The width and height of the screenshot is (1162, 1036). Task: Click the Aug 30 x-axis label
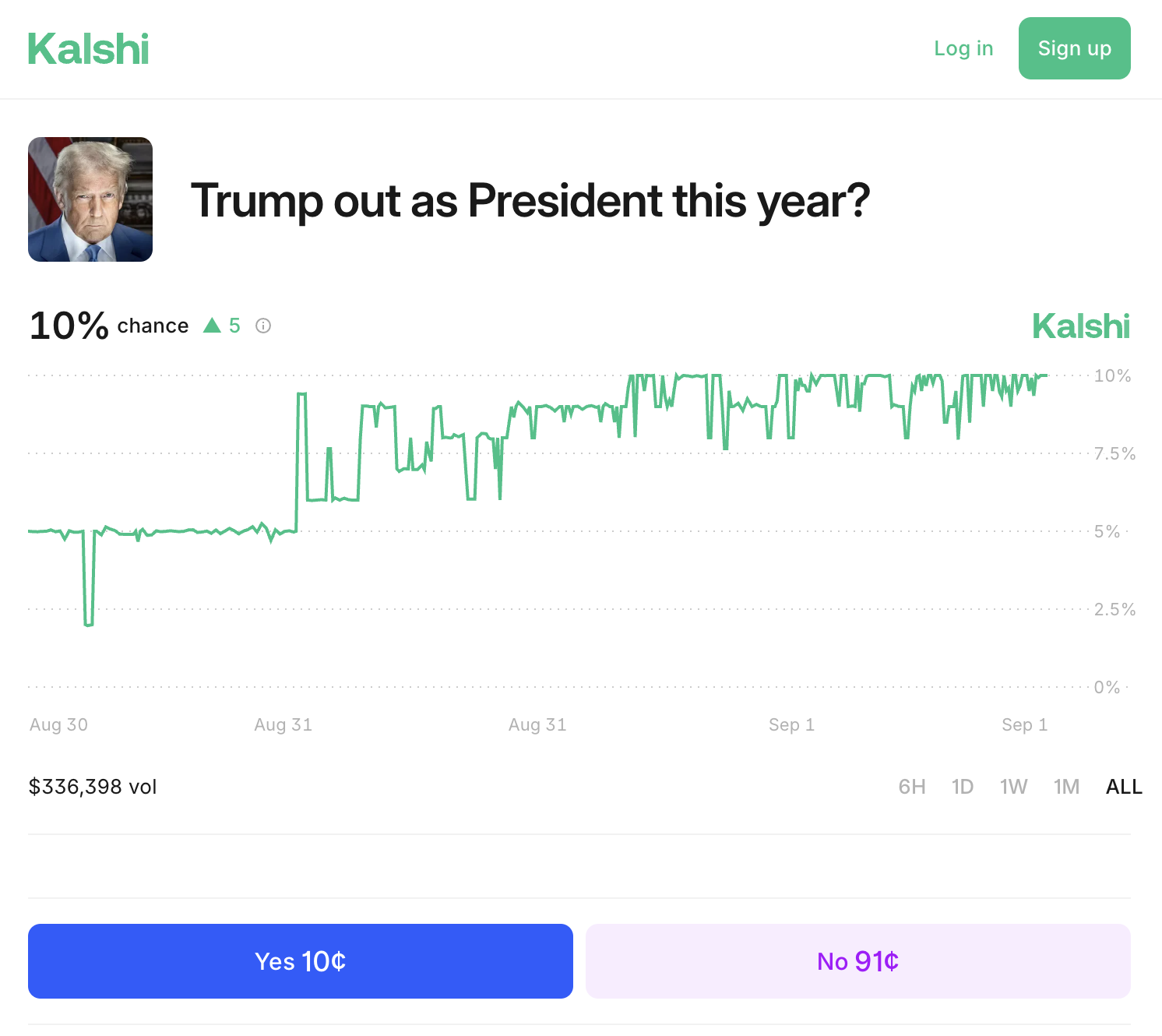pos(58,724)
